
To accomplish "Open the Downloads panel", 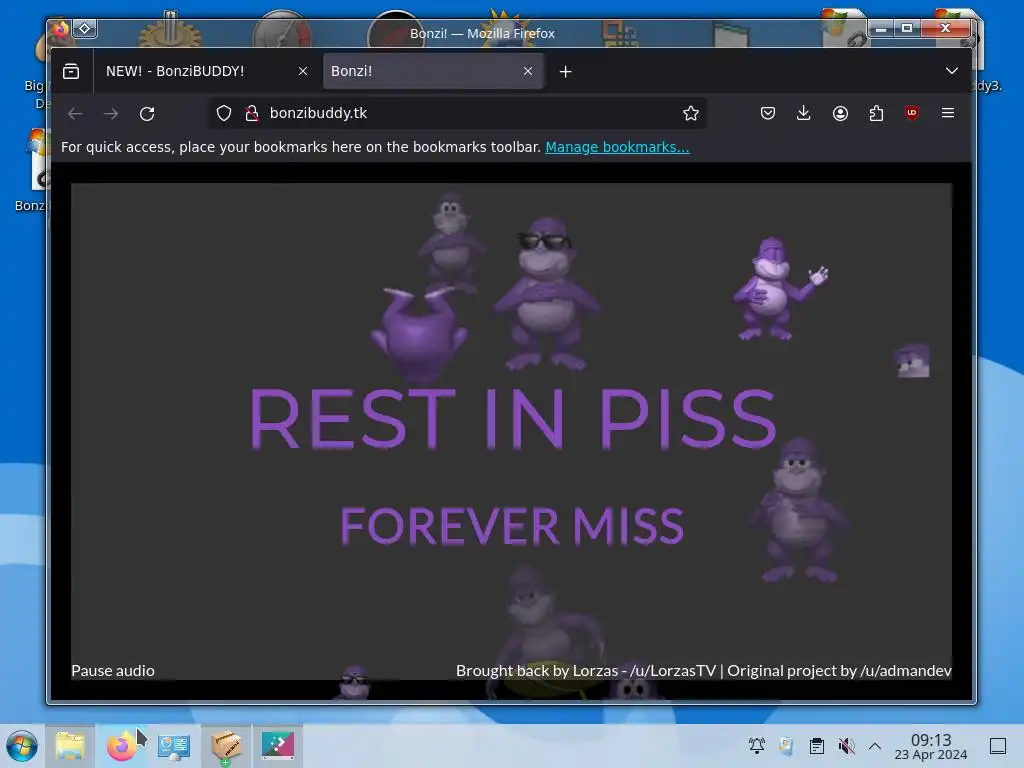I will point(804,114).
